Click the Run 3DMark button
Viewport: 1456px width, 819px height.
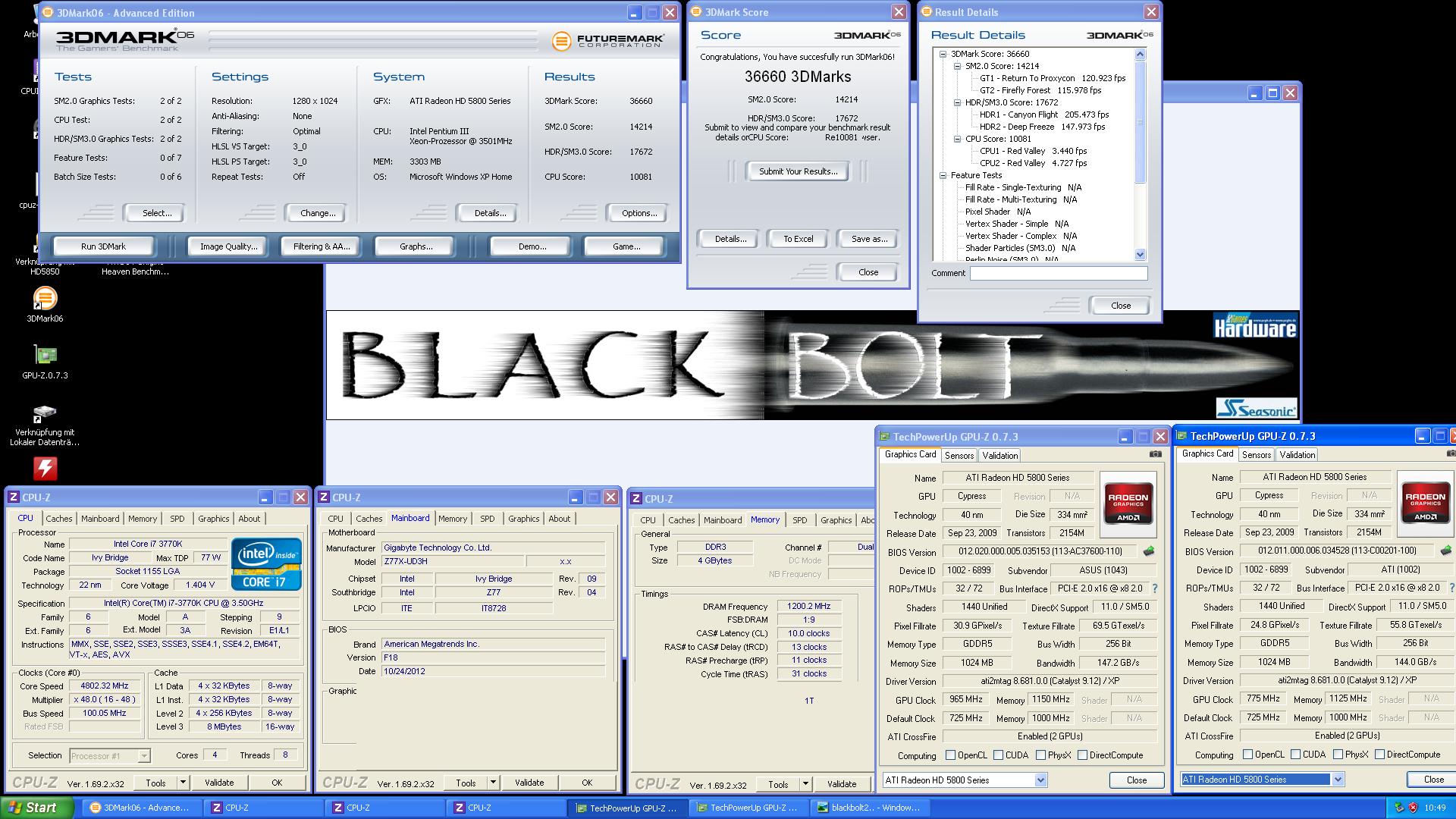tap(104, 246)
